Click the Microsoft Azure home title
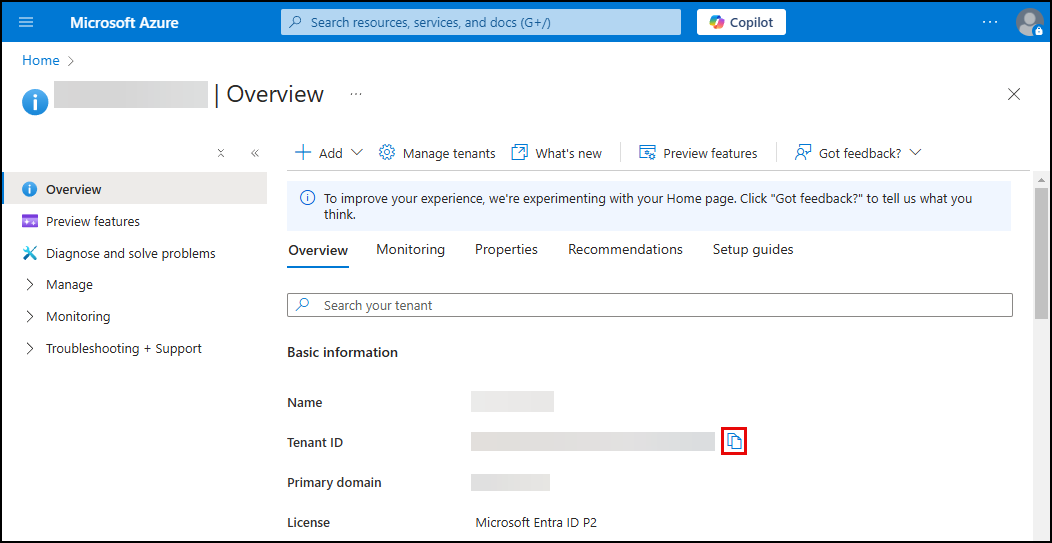Viewport: 1052px width, 543px height. pos(124,22)
